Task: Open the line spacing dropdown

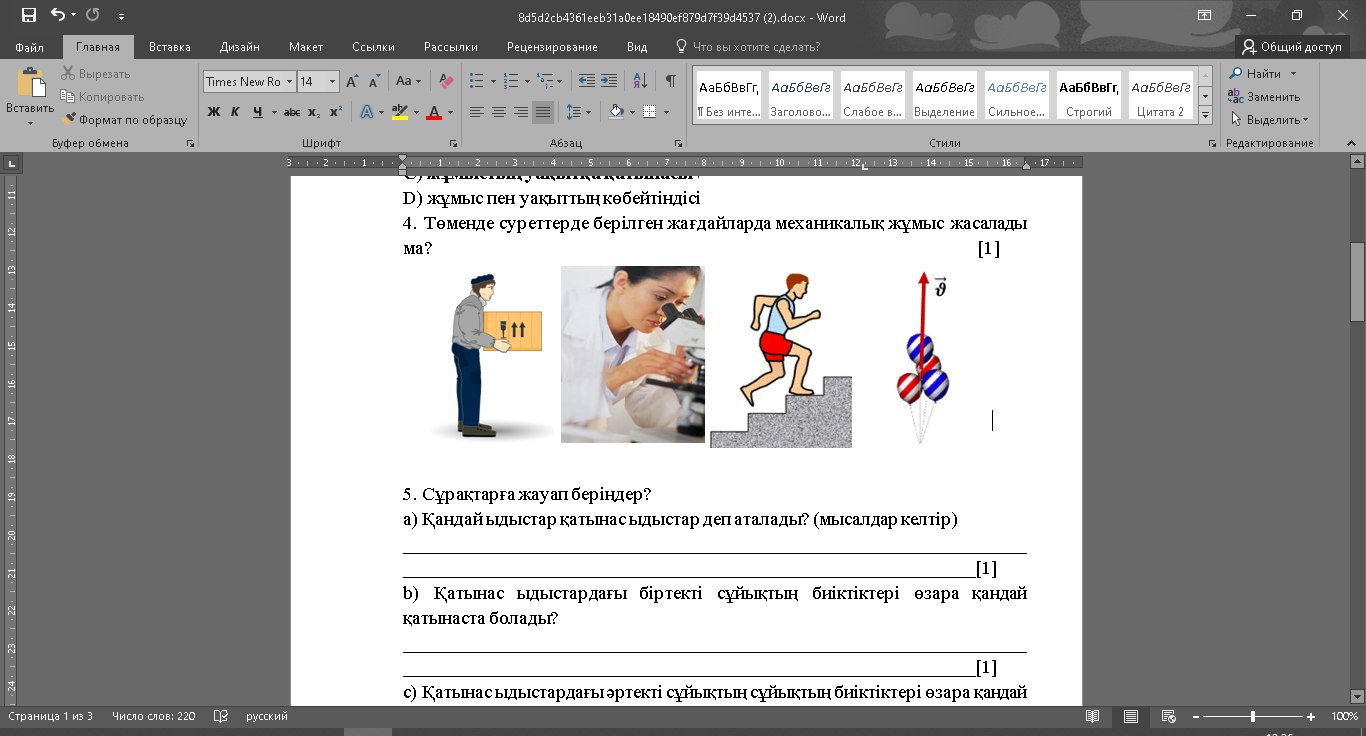Action: tap(579, 112)
